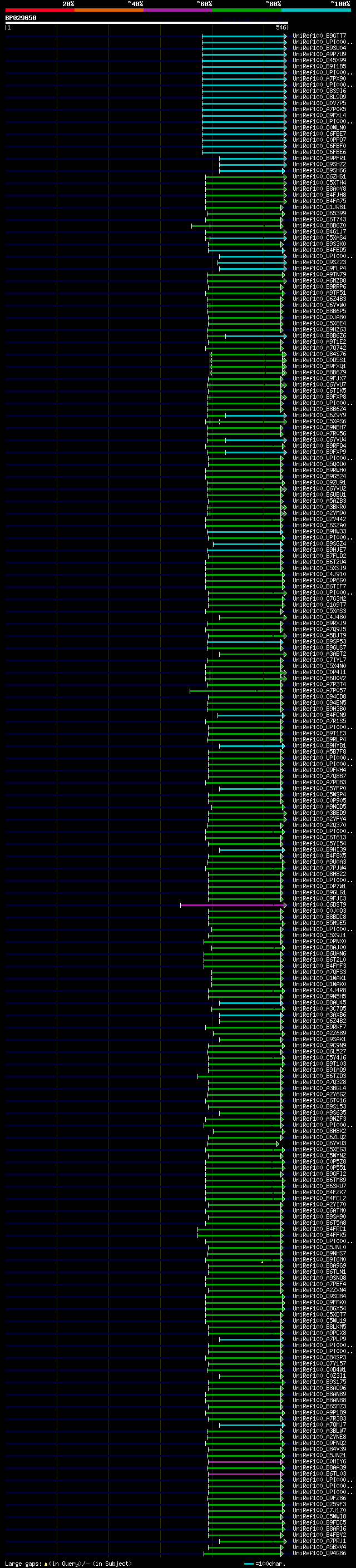Select the purple ~60% identity color band

(179, 10)
